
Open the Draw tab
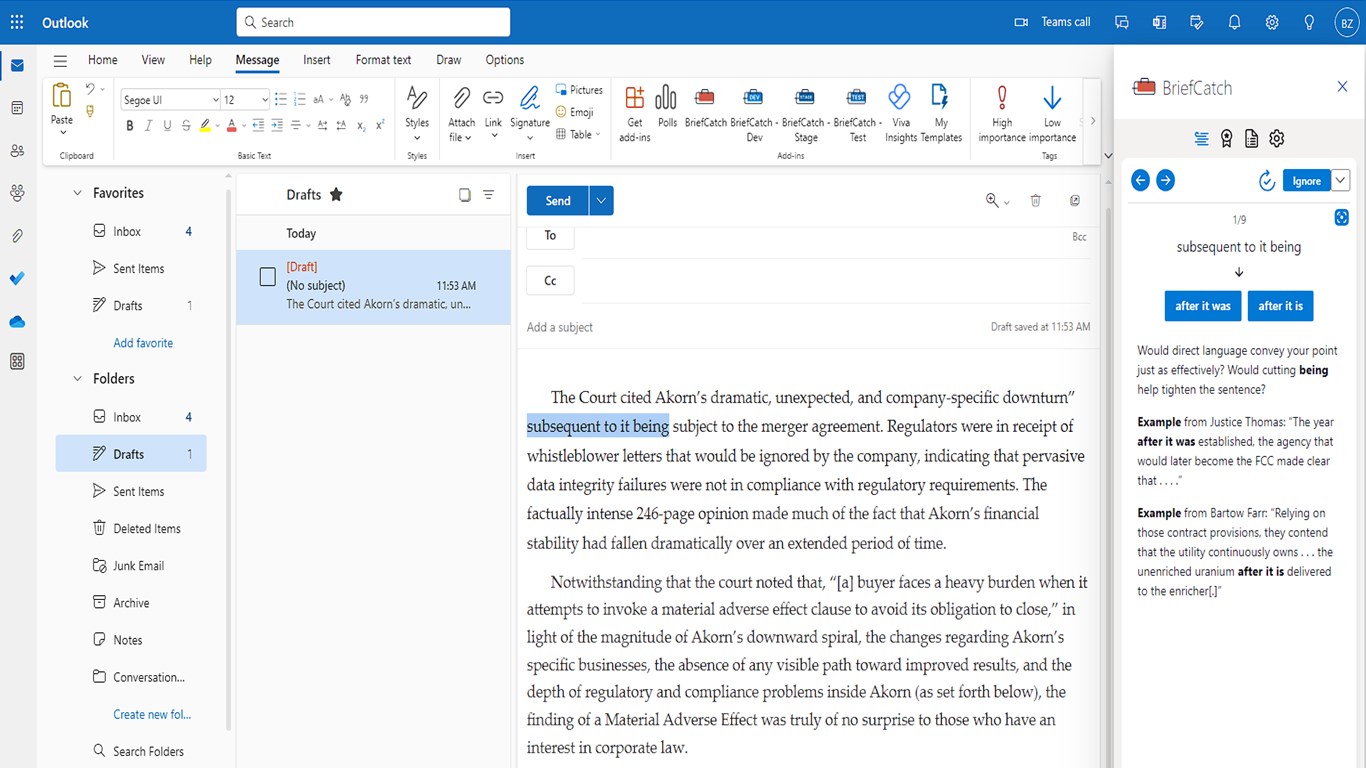coord(449,60)
